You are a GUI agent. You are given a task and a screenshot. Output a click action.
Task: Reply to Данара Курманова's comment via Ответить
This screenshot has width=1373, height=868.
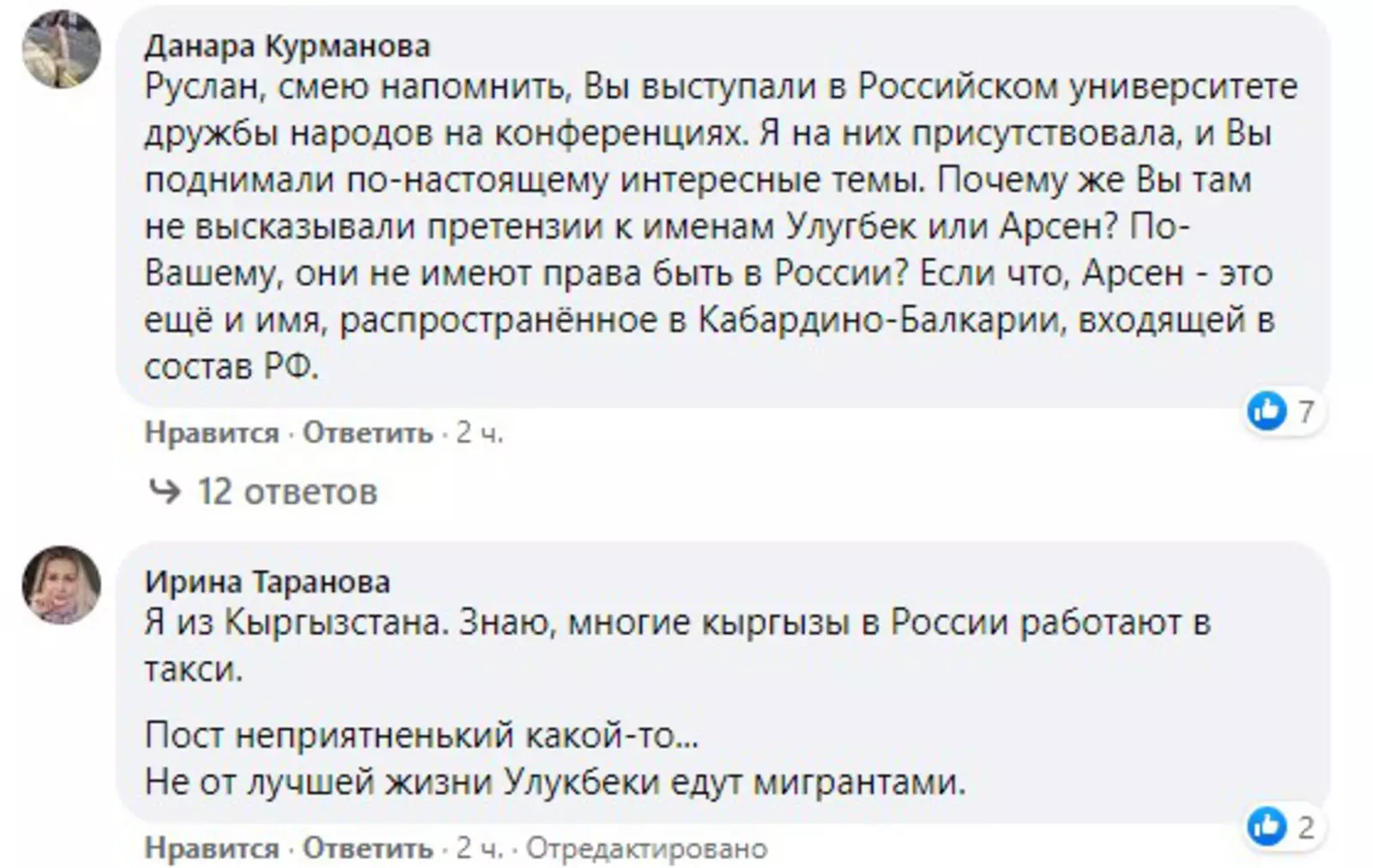point(367,433)
